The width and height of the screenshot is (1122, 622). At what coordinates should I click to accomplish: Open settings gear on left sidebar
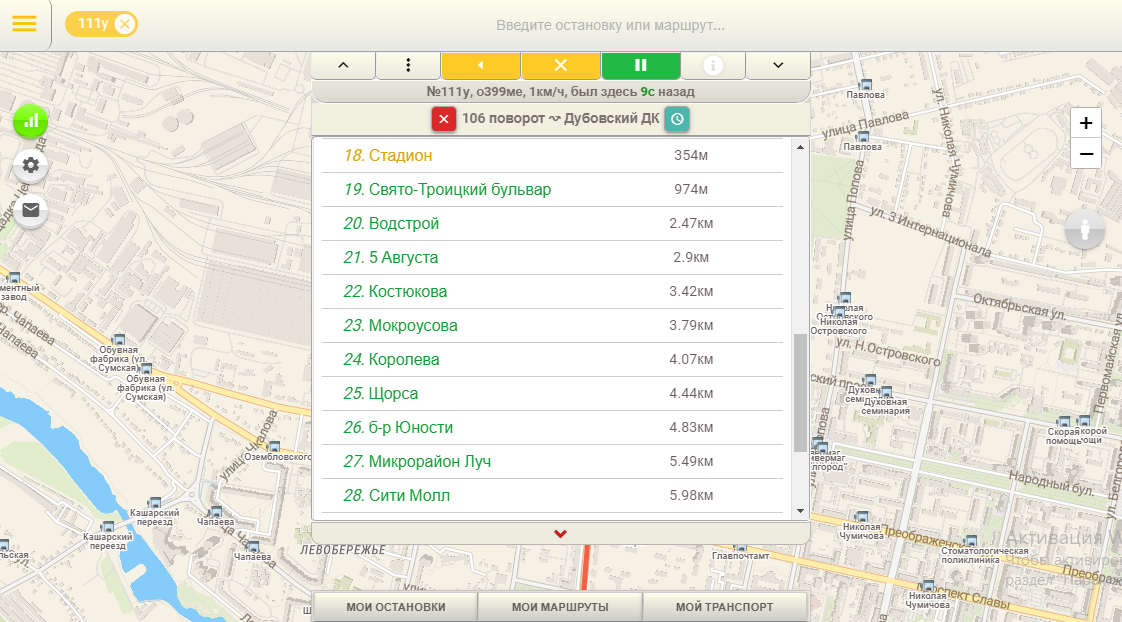click(31, 165)
